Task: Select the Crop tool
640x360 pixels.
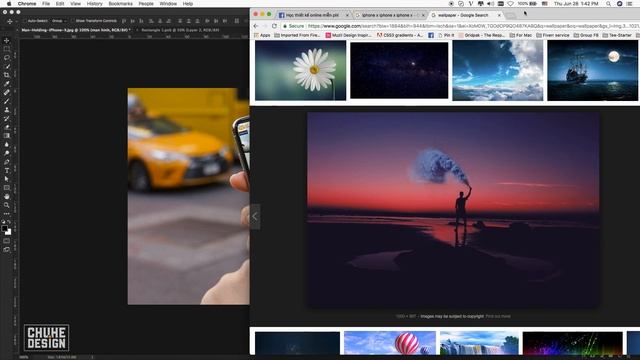Action: (7, 75)
